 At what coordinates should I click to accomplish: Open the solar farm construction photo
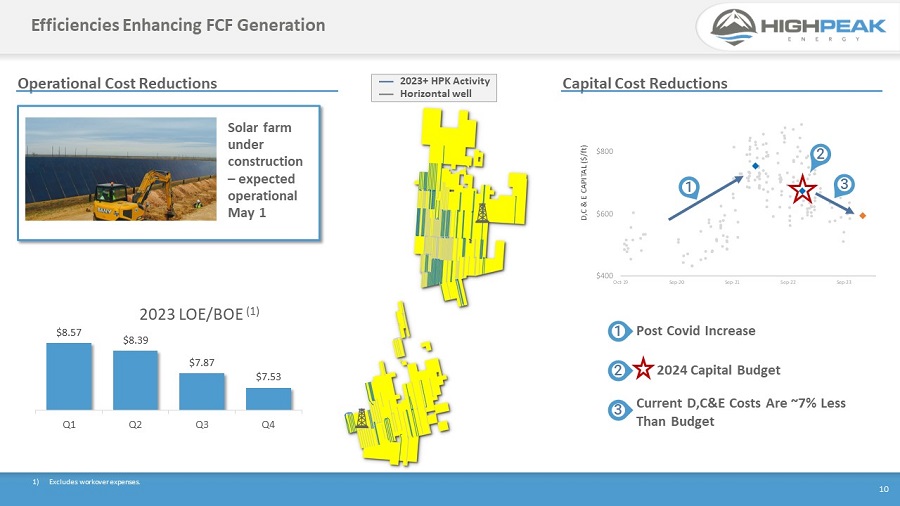(120, 168)
